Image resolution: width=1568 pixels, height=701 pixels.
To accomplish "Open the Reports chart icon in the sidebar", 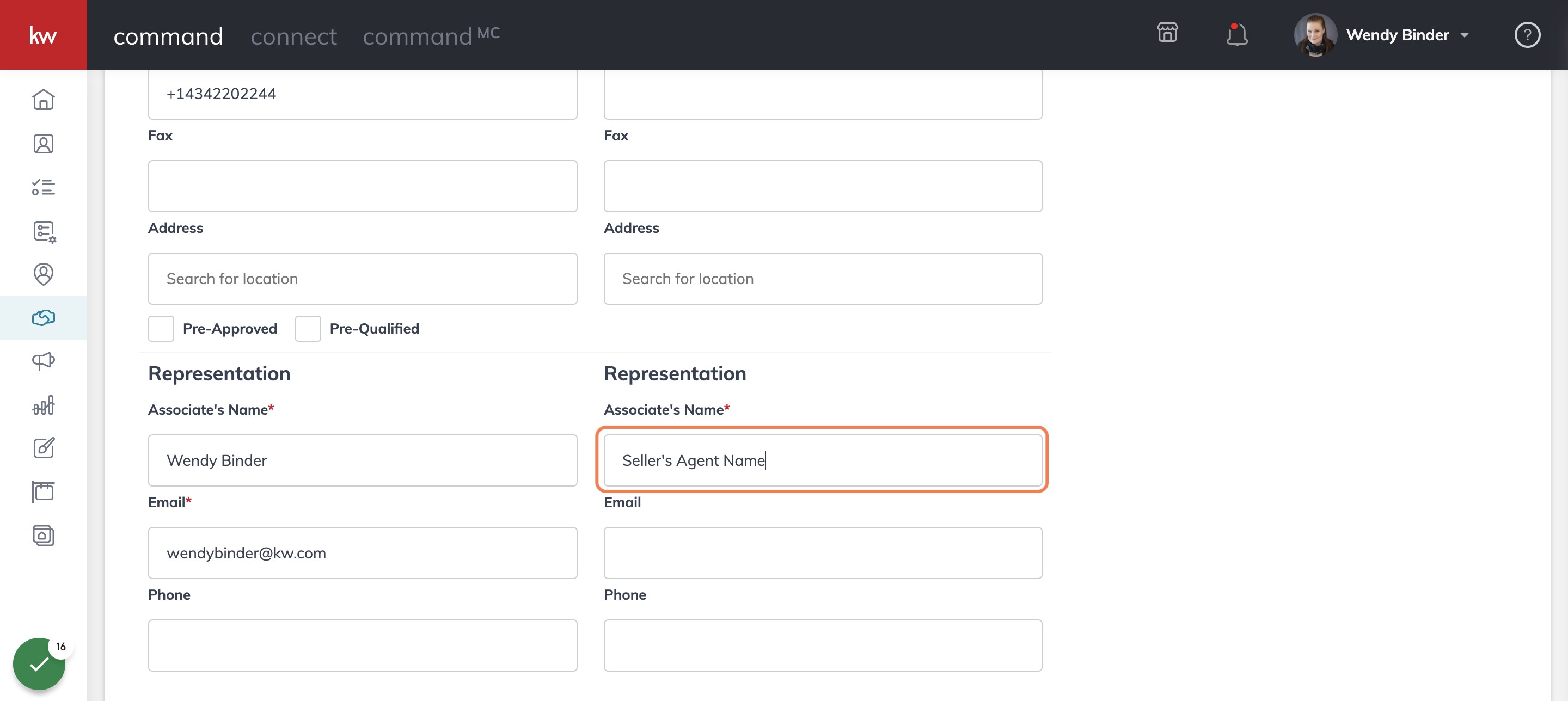I will coord(43,405).
